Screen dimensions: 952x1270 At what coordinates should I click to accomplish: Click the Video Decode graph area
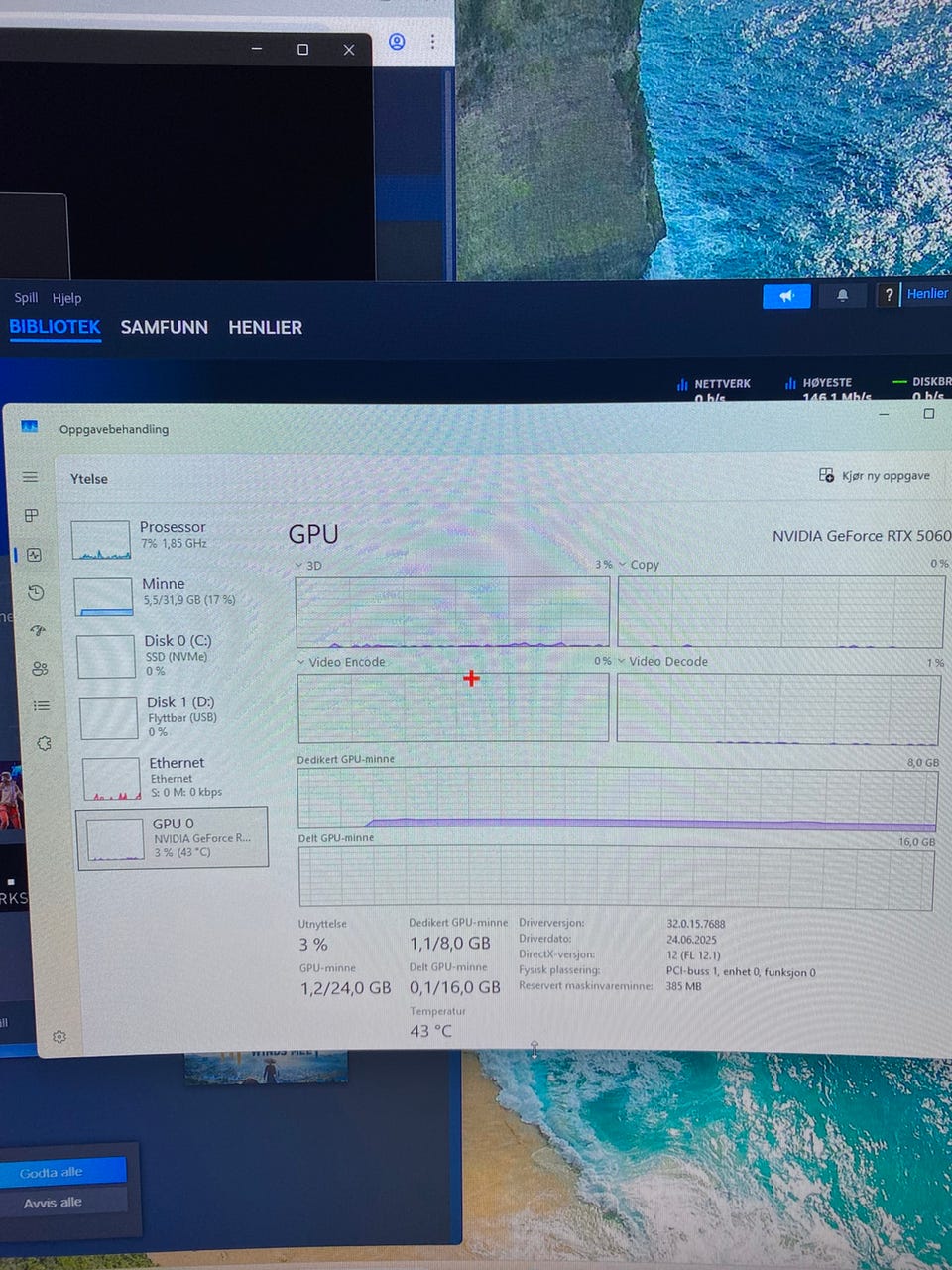coord(778,708)
